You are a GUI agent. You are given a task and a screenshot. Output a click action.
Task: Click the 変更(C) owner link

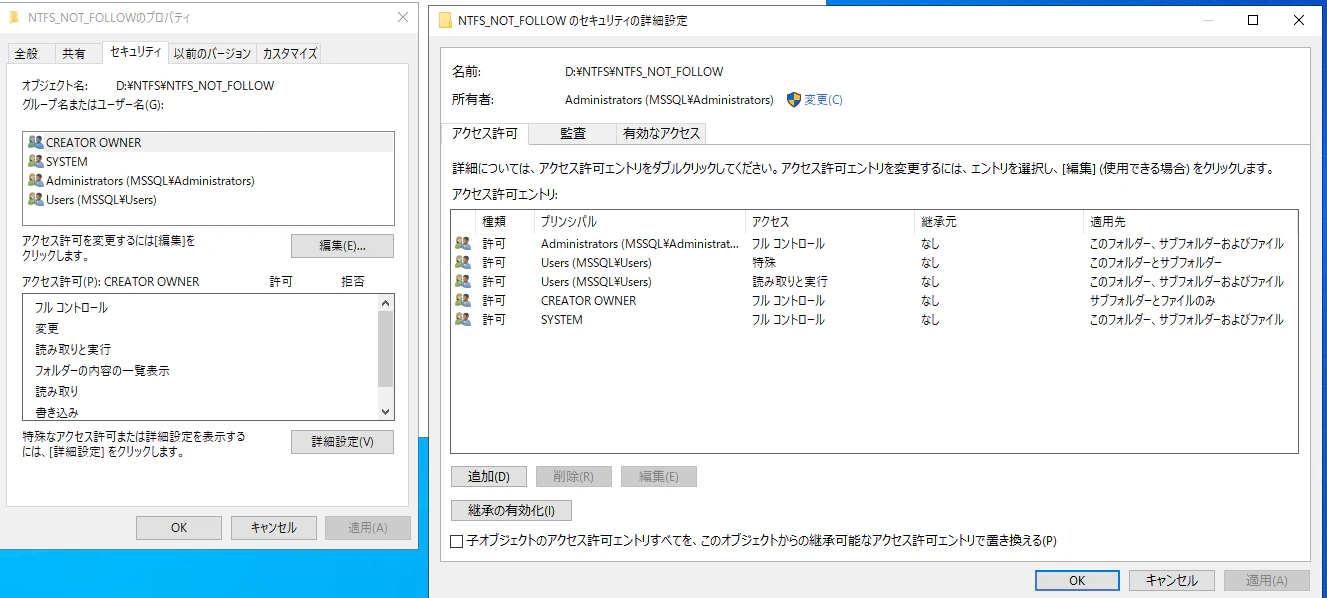click(824, 100)
